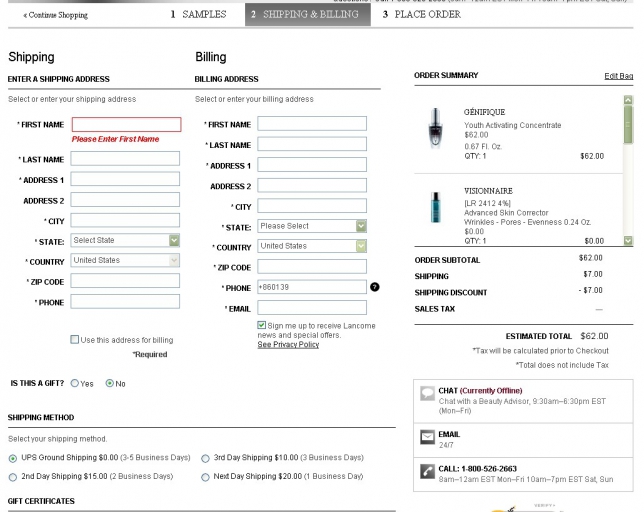The image size is (644, 512).
Task: Click the Génifique product bottle image
Action: [435, 128]
